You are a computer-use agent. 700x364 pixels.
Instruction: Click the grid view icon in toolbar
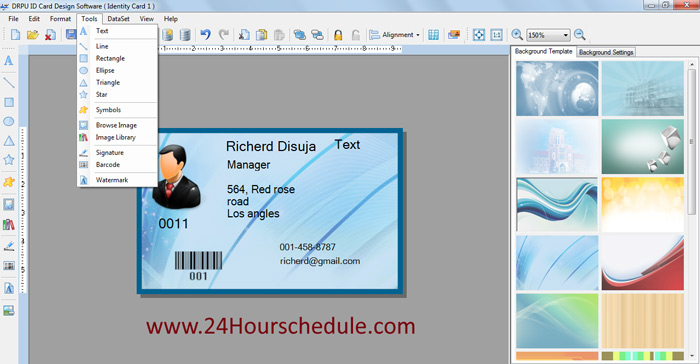pos(433,35)
